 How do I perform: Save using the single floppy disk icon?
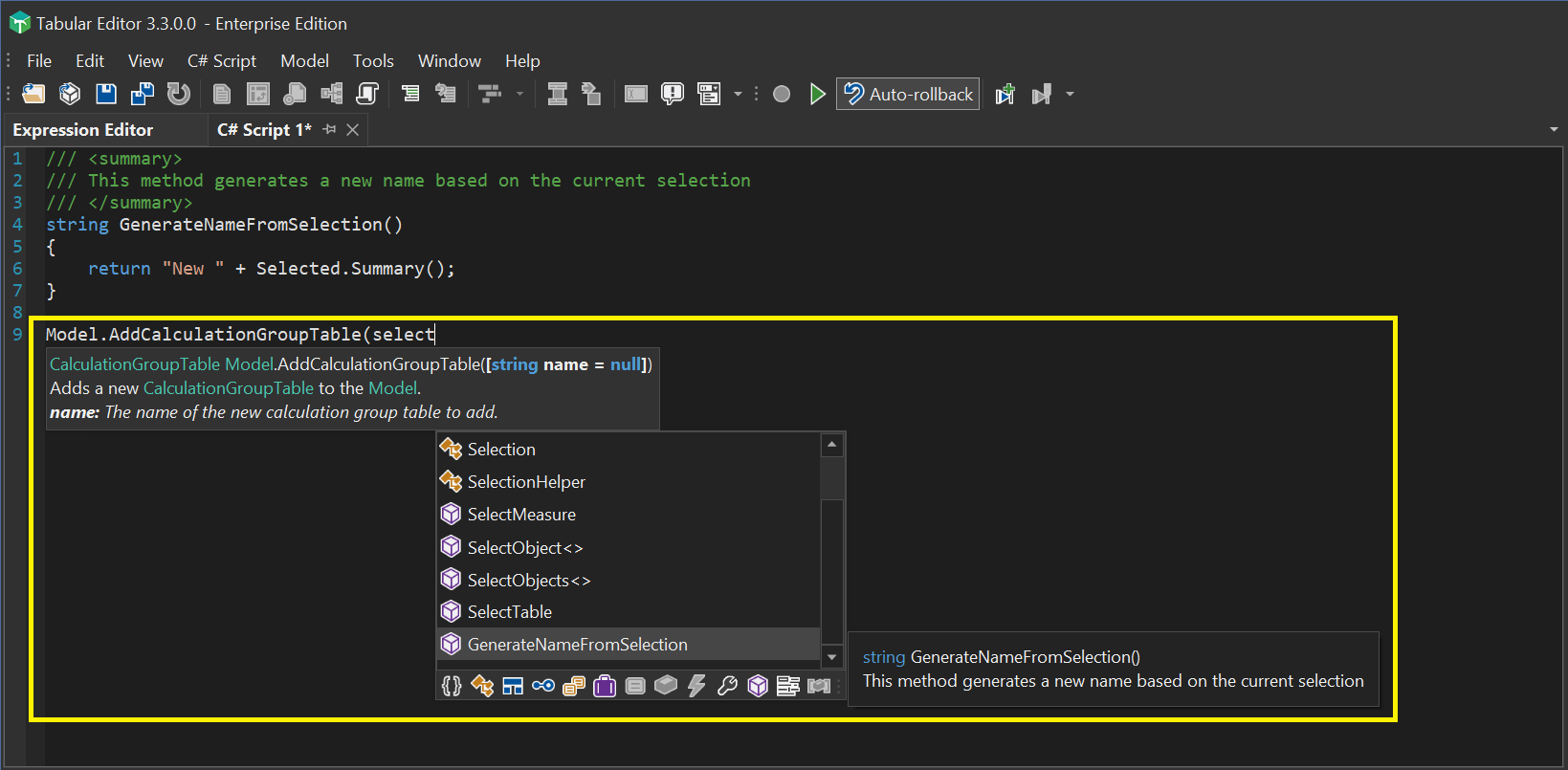[106, 94]
